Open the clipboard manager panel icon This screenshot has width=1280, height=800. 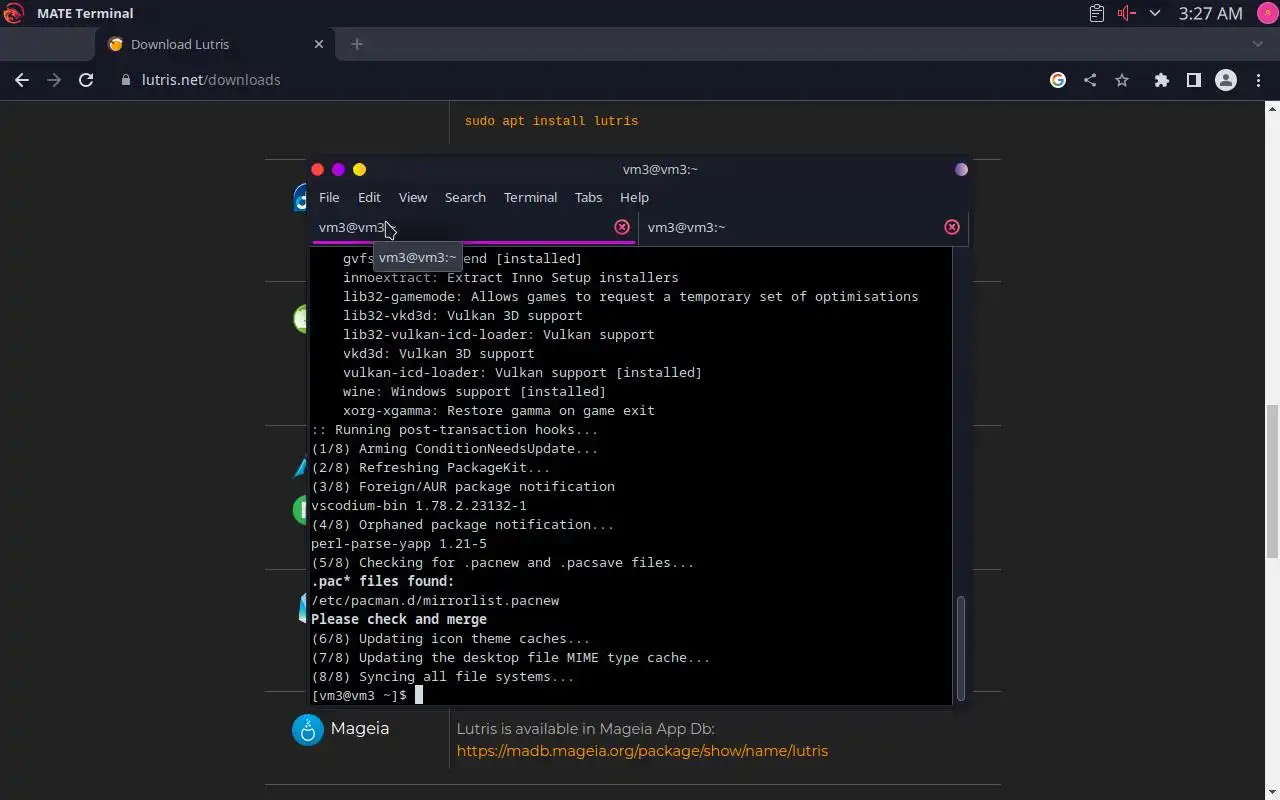pyautogui.click(x=1097, y=13)
